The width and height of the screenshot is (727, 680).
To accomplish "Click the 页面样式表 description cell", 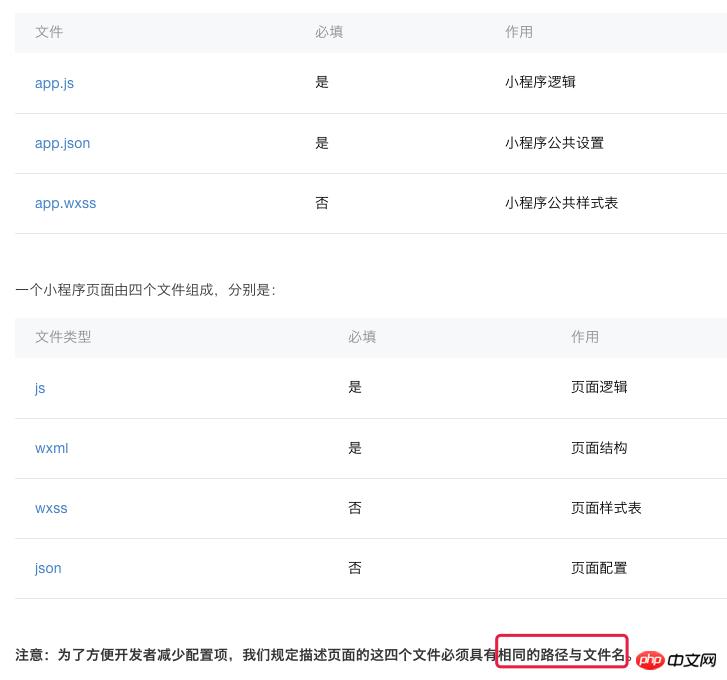I will [606, 508].
